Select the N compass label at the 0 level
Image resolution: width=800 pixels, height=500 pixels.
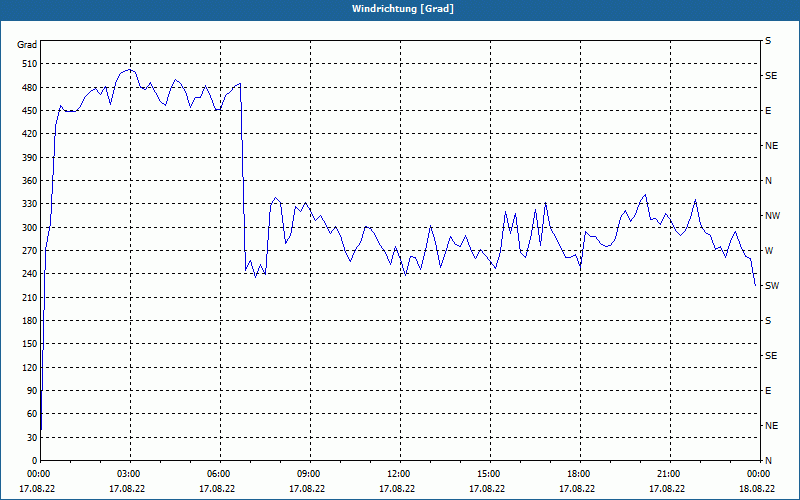click(768, 461)
